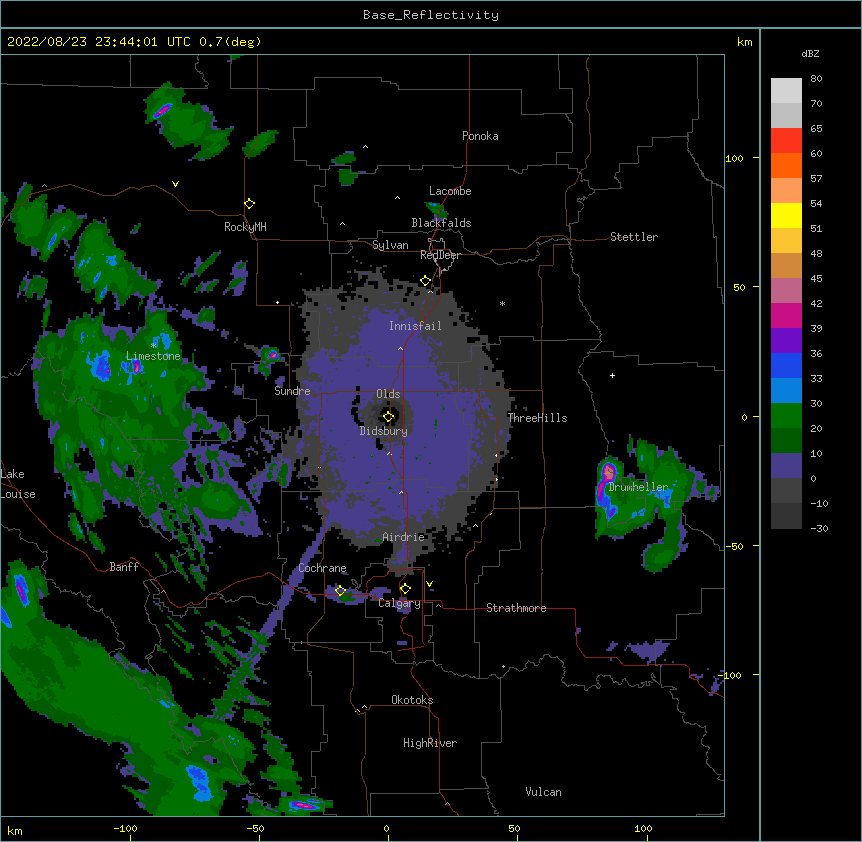
Task: Click the Sundre label
Action: (x=292, y=391)
